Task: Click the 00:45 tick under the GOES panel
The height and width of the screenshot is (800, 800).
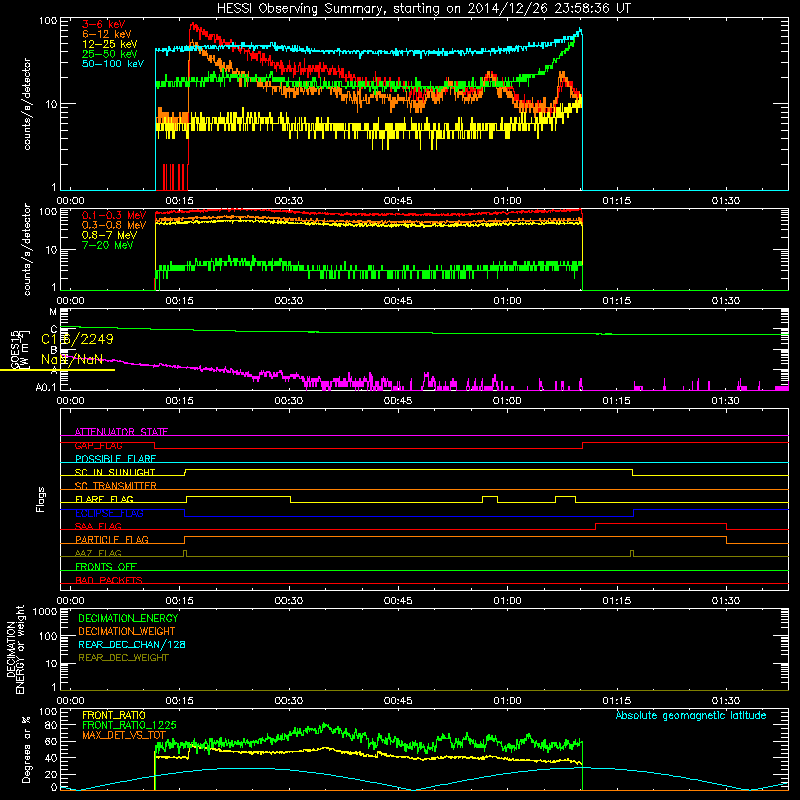Action: point(398,401)
